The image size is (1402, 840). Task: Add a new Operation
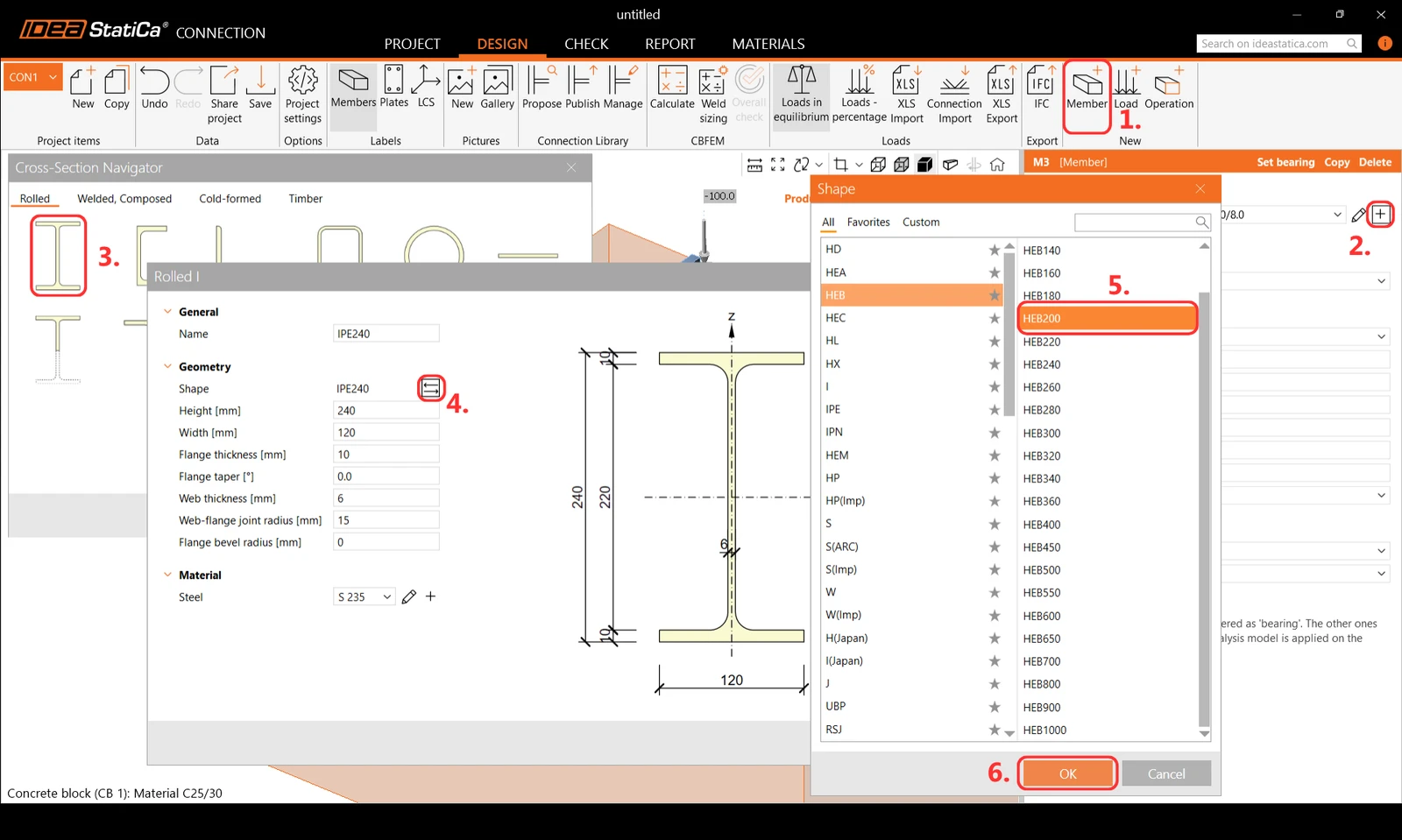tap(1169, 88)
